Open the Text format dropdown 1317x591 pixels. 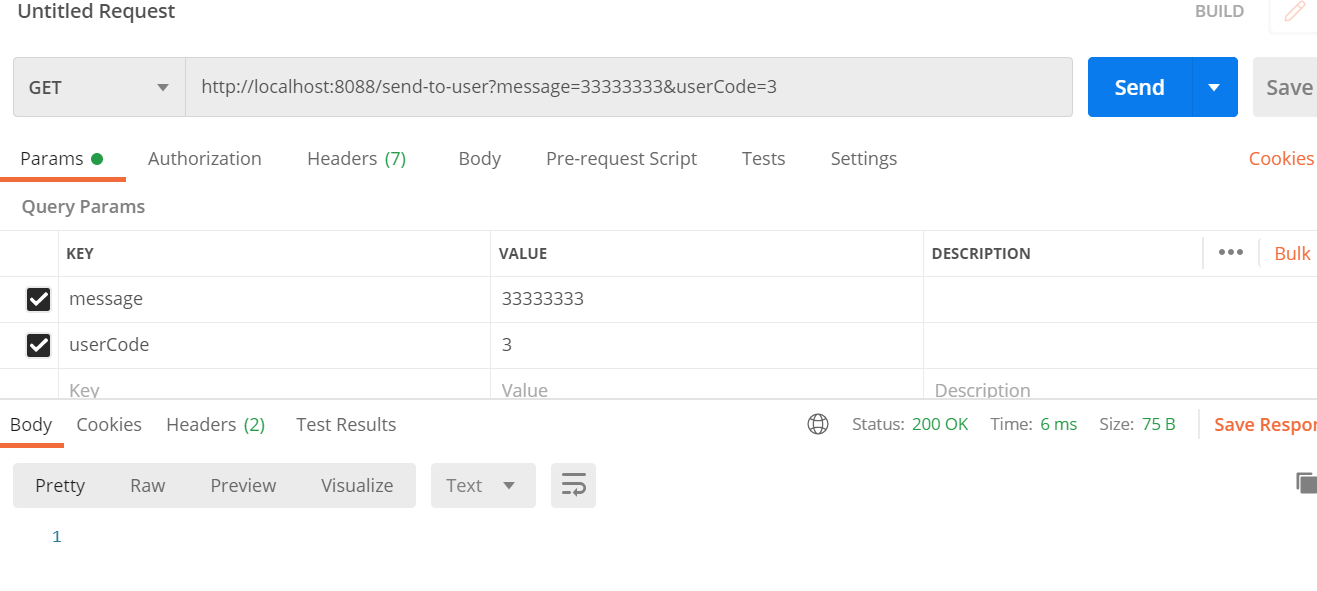[483, 485]
